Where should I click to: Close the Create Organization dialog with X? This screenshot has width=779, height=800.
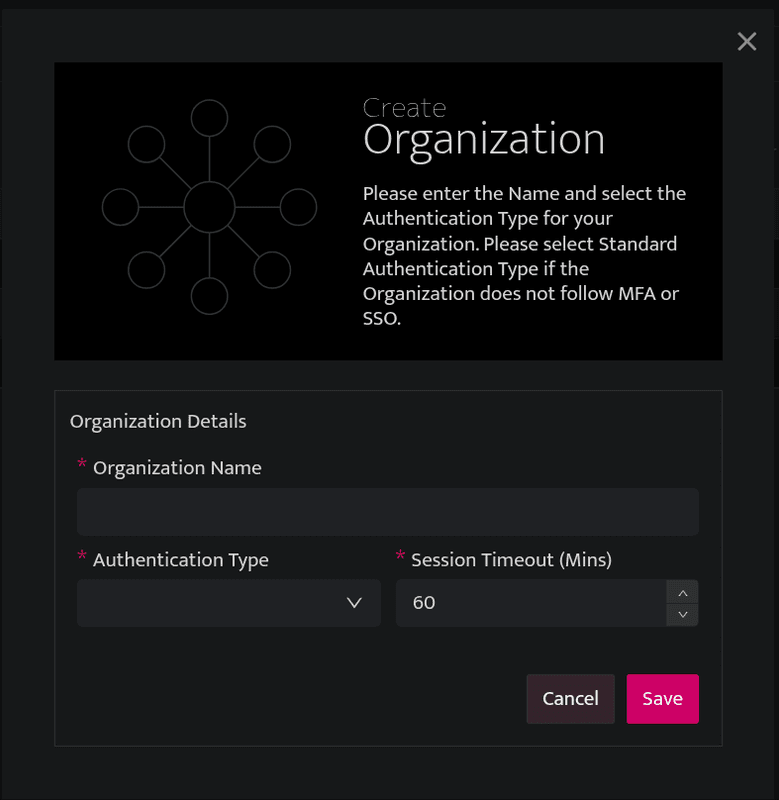tap(746, 41)
